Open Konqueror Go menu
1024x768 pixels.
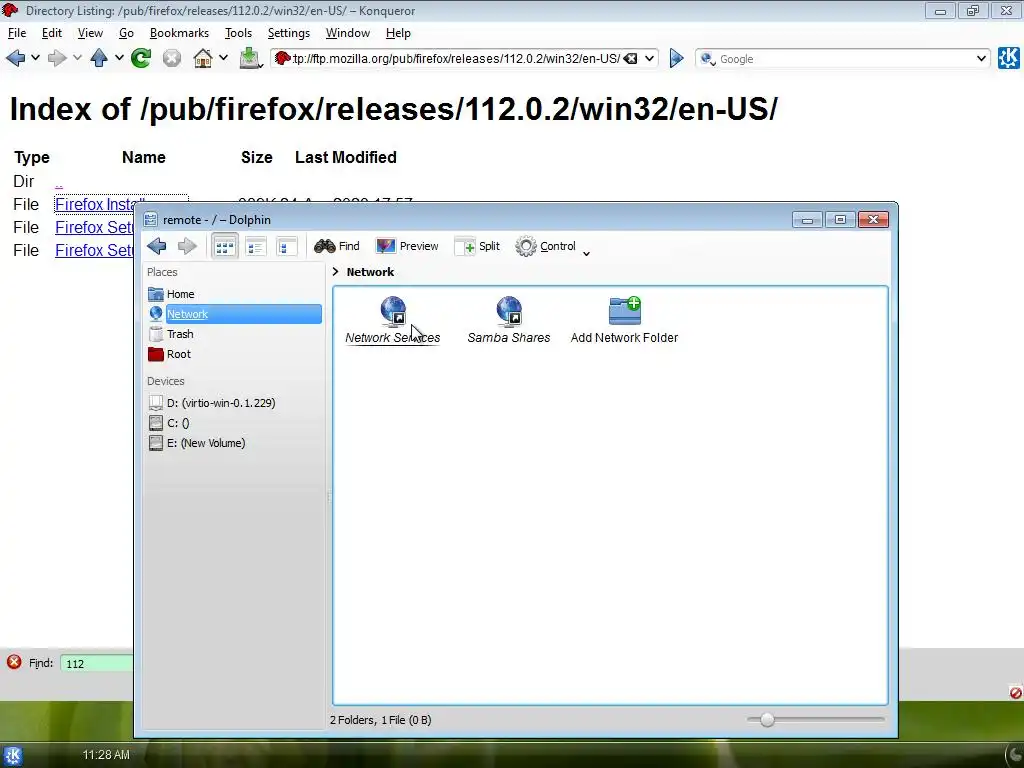126,33
